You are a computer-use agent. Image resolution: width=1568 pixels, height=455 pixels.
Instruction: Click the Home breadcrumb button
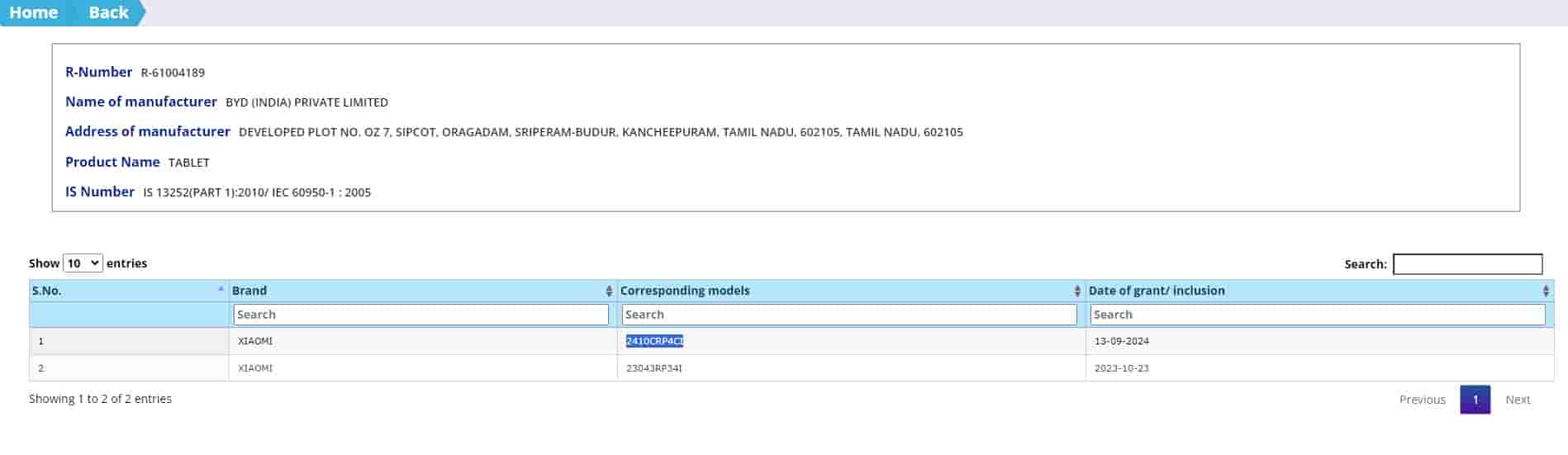[x=34, y=12]
